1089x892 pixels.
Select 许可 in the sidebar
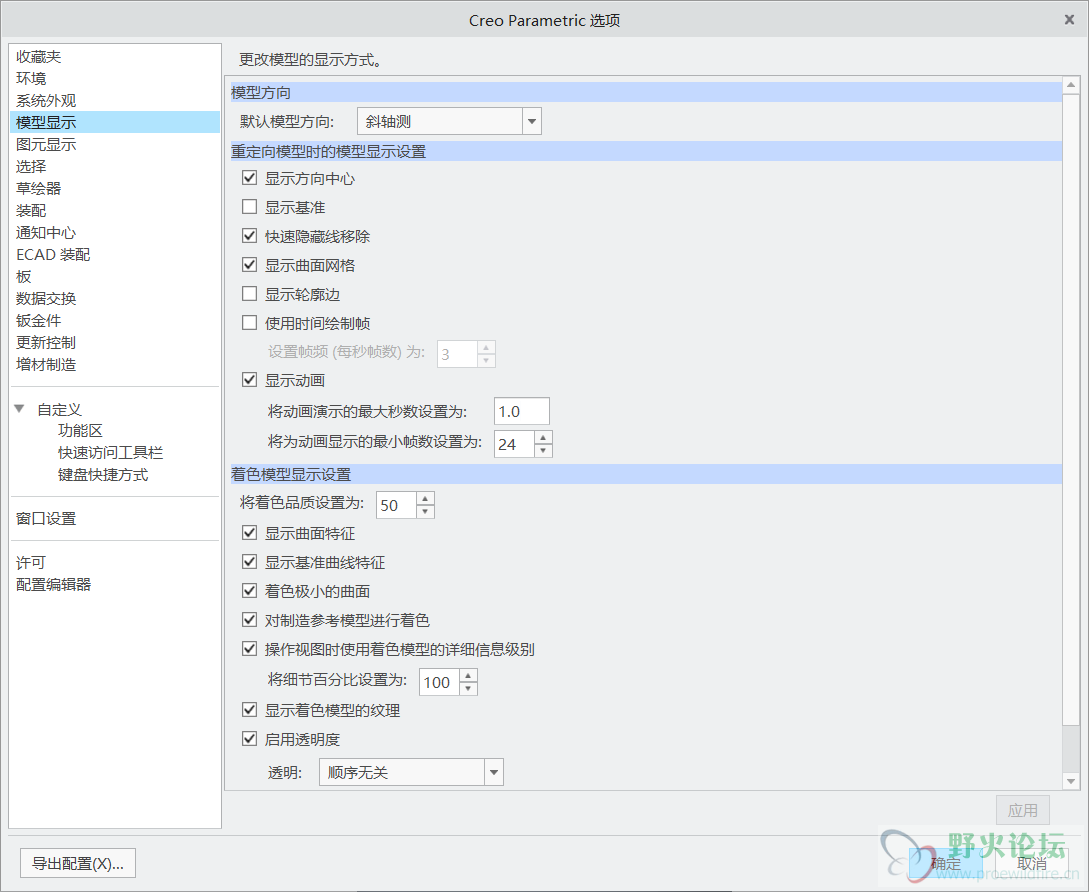(x=31, y=563)
